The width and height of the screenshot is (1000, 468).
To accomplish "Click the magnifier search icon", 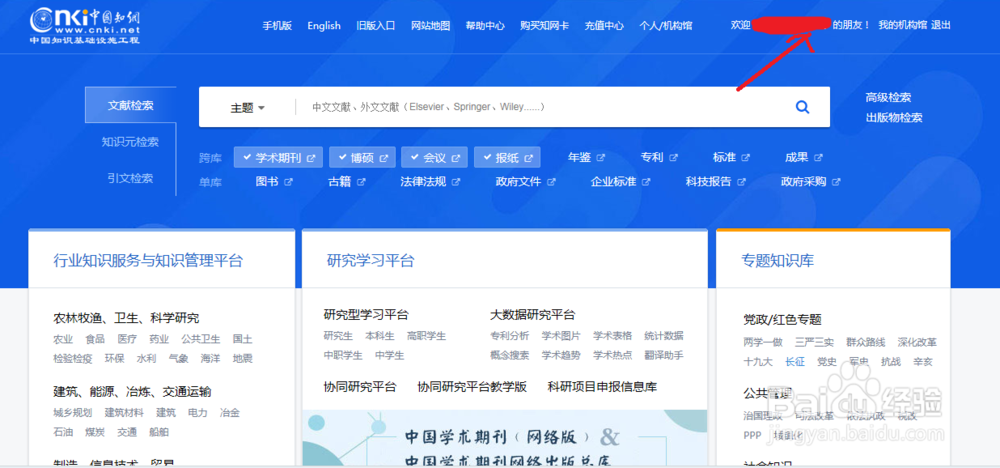I will 802,107.
